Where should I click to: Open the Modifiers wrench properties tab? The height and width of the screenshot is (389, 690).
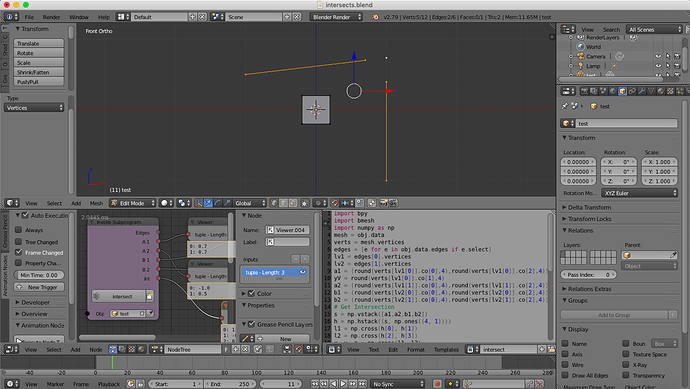tap(642, 91)
